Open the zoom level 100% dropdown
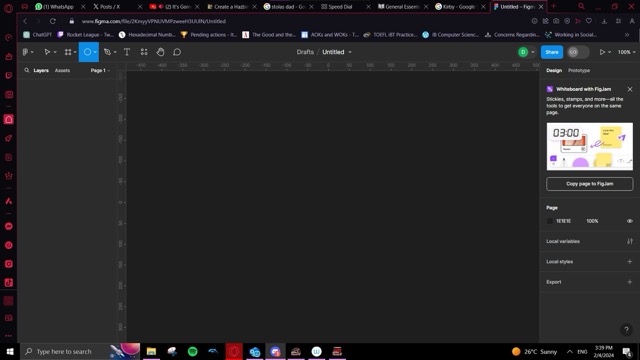 coord(627,52)
